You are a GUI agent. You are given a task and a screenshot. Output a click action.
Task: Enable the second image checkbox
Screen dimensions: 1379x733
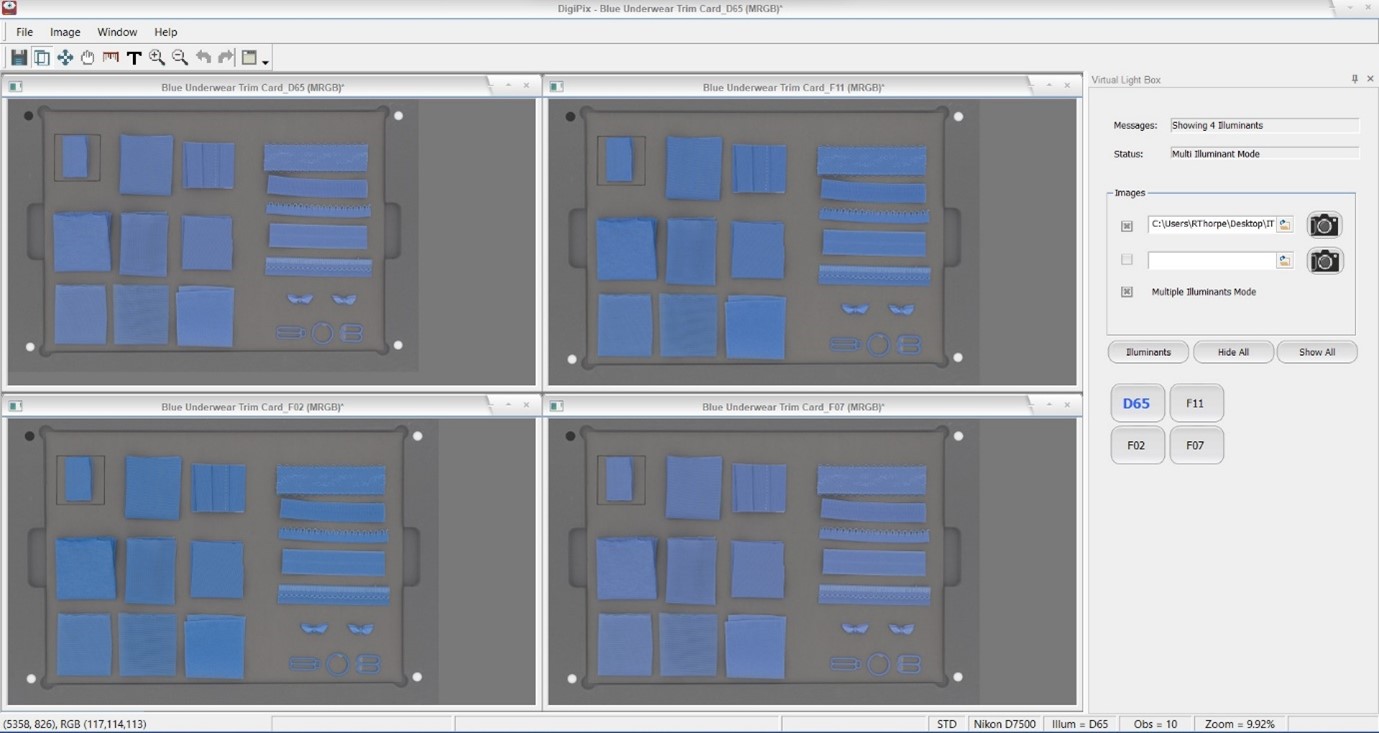1127,260
